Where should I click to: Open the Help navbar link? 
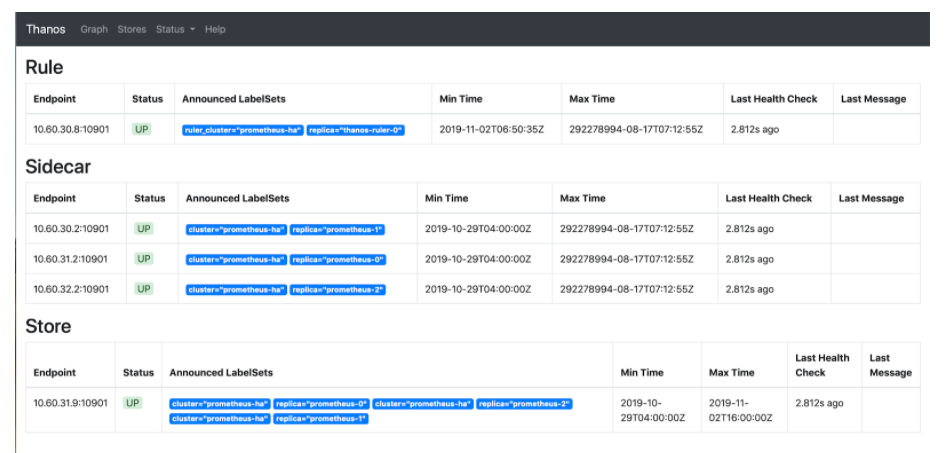215,29
